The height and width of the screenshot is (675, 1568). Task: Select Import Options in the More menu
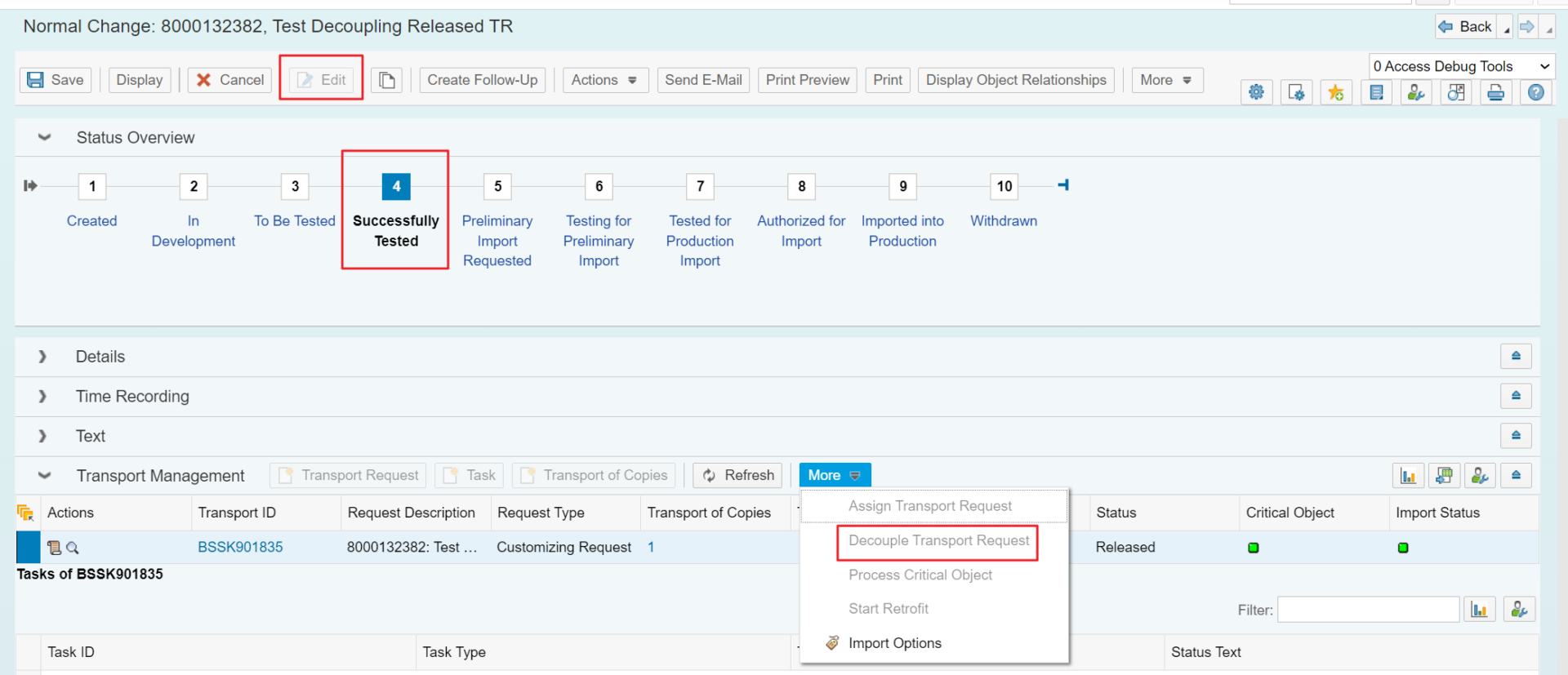coord(894,643)
